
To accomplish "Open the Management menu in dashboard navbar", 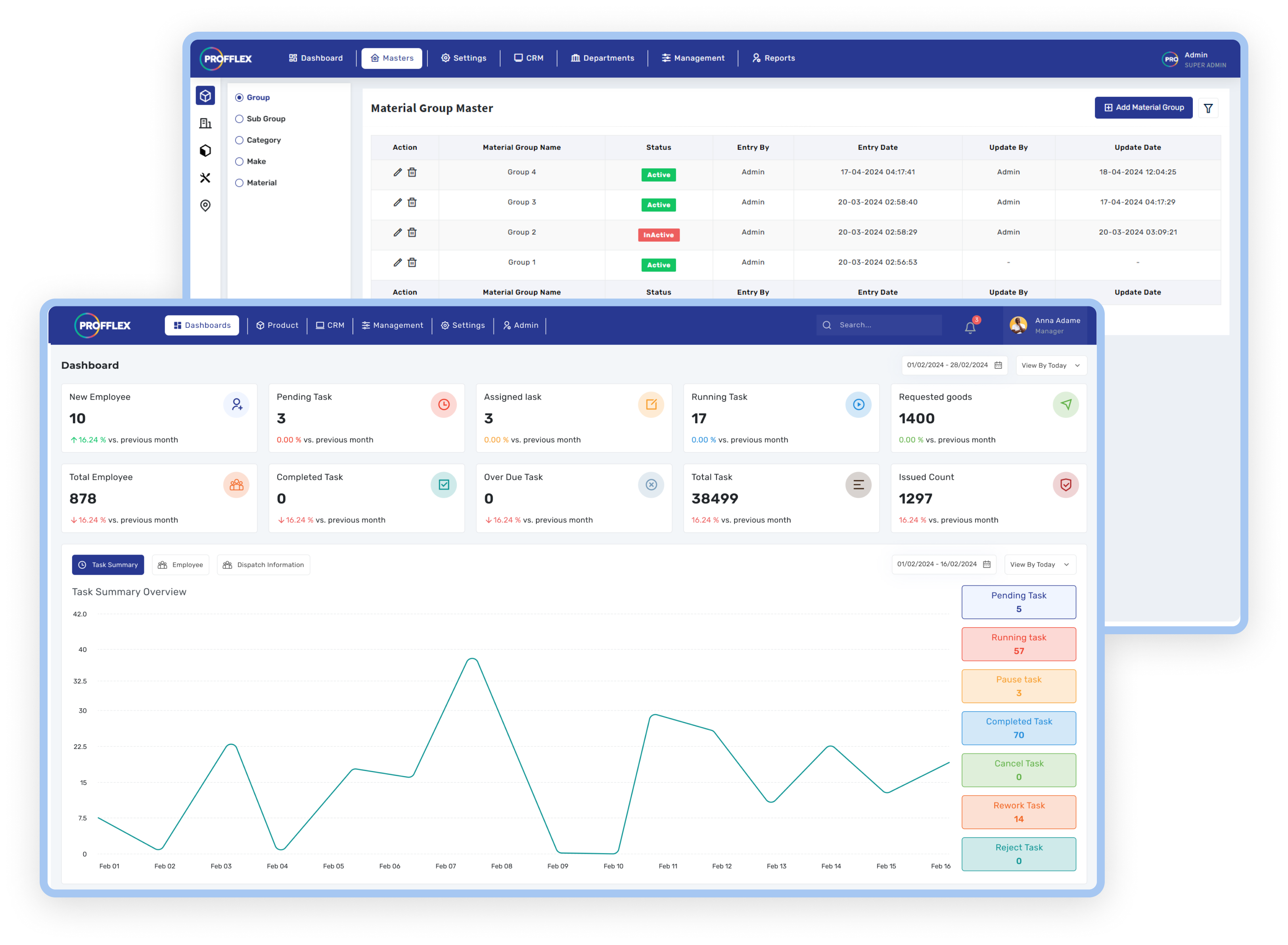I will click(393, 325).
